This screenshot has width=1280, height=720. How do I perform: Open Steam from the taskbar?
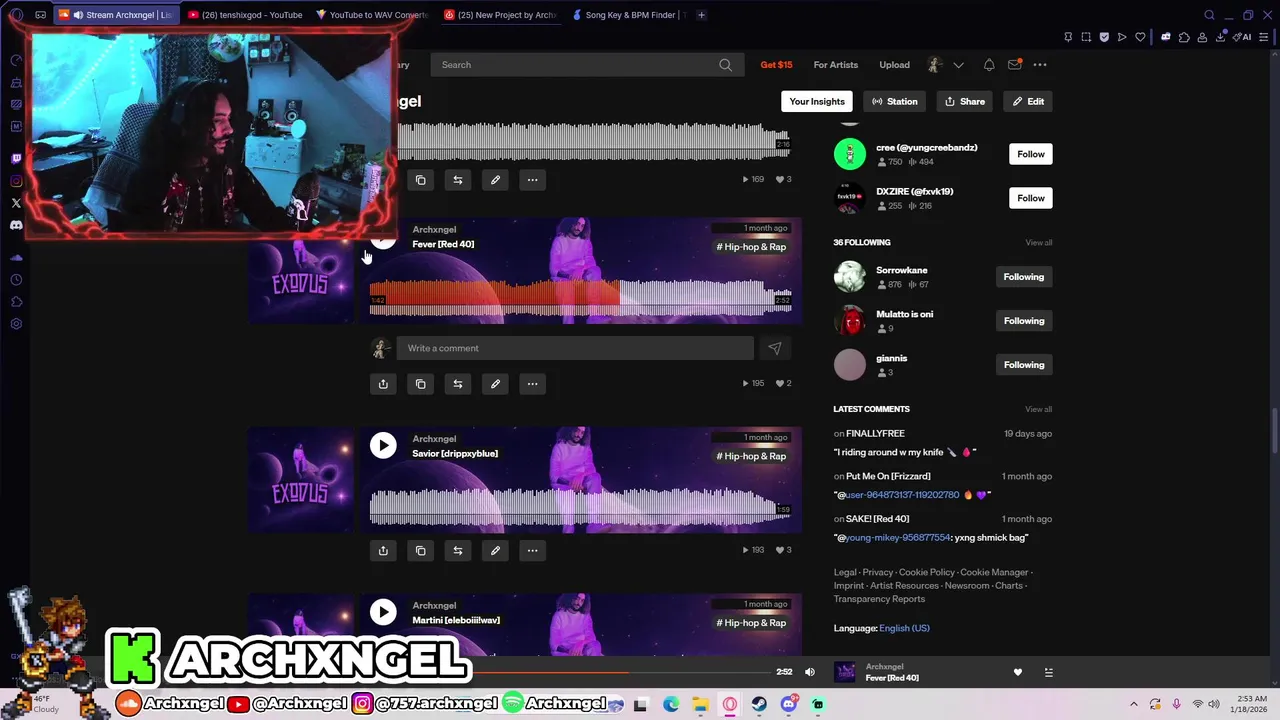pos(759,704)
